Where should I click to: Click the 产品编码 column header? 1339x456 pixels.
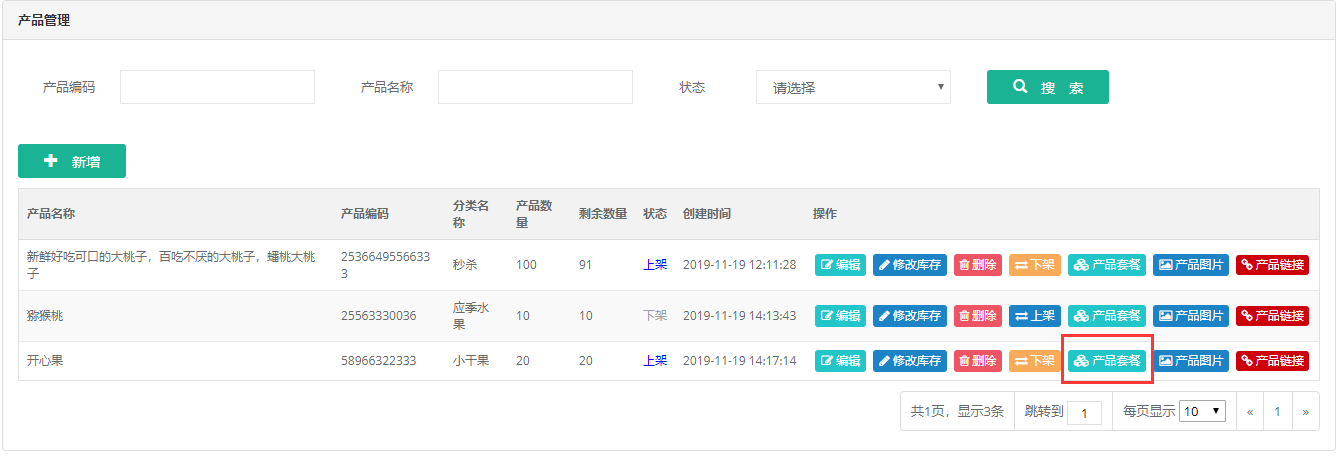(365, 214)
